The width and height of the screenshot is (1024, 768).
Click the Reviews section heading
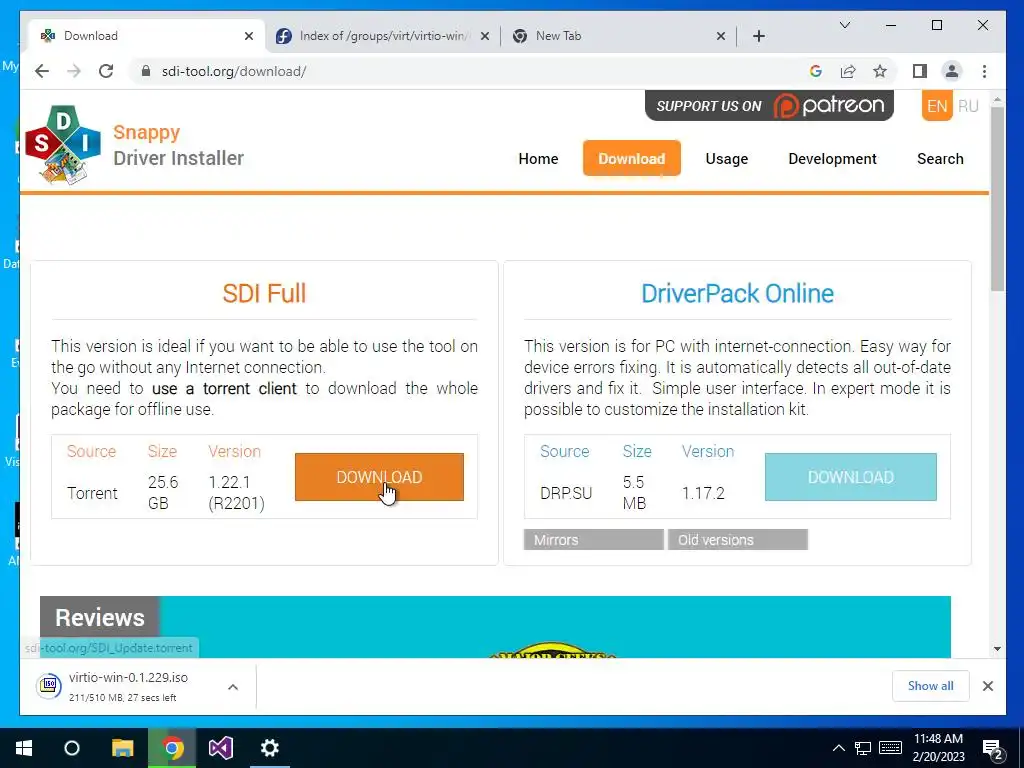pos(99,617)
